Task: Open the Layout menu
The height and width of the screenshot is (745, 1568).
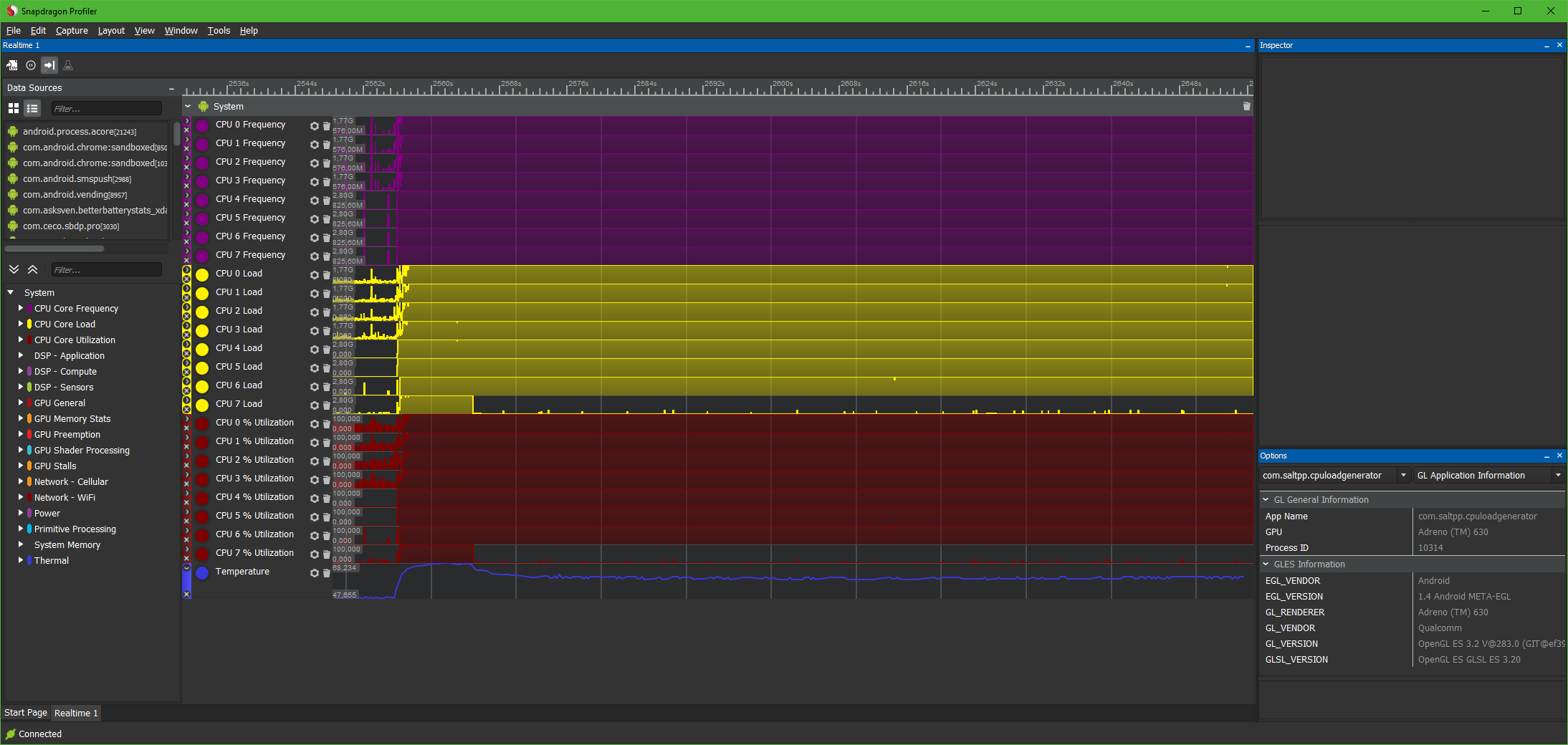Action: coord(111,30)
